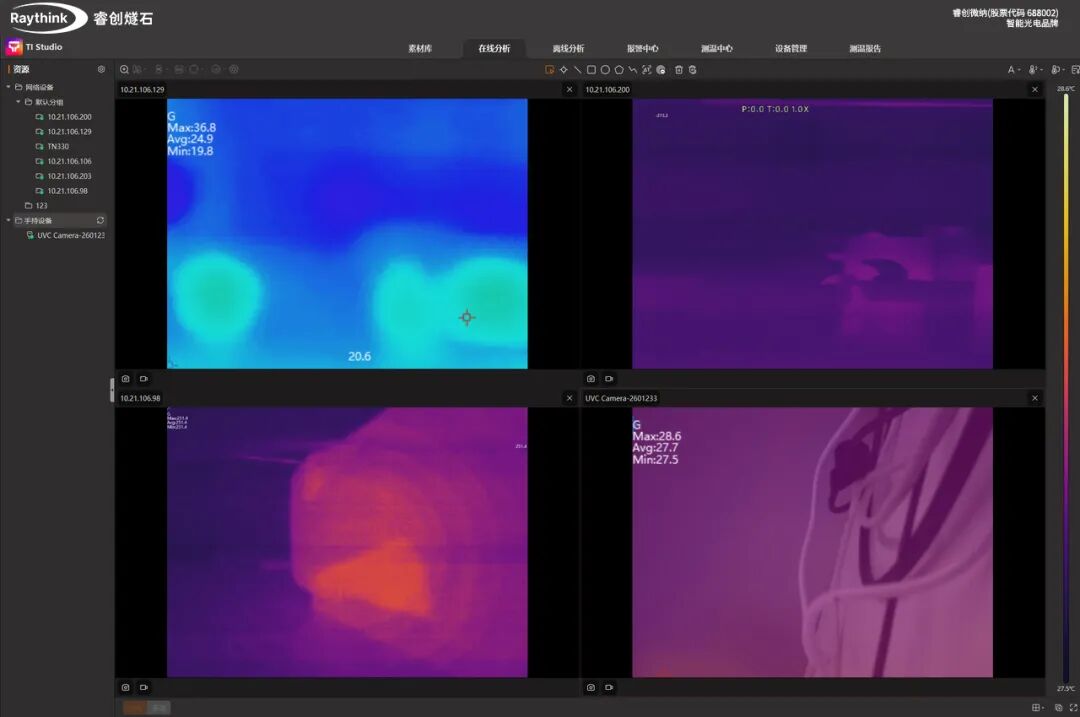Viewport: 1080px width, 717px height.
Task: Collapse the 手持设备 tree node
Action: (x=8, y=220)
